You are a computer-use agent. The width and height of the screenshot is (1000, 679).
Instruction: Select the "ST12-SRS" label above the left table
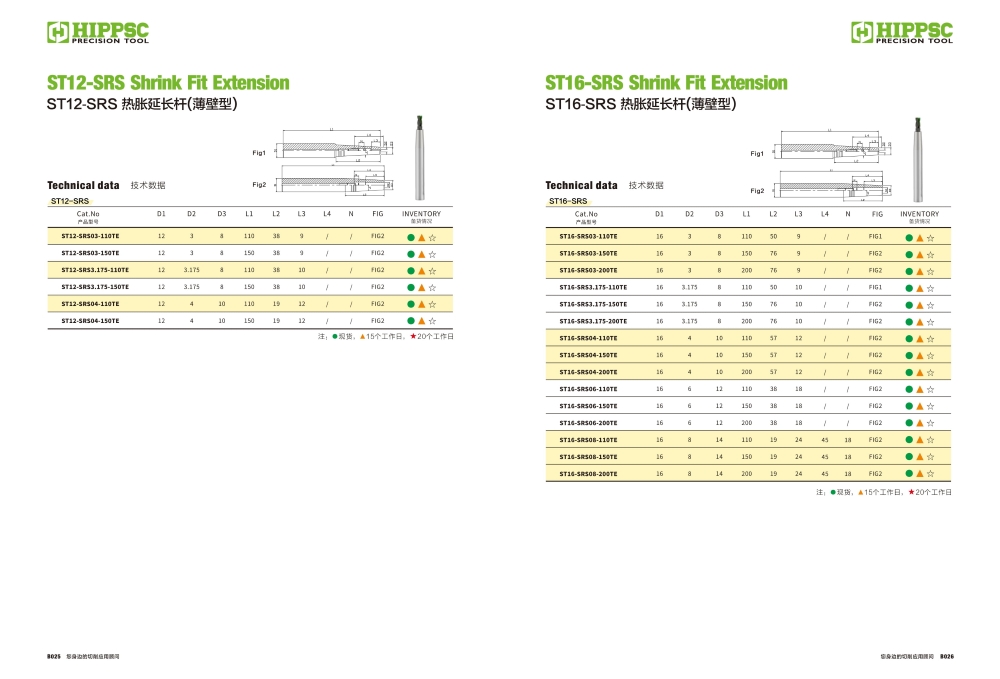coord(70,201)
